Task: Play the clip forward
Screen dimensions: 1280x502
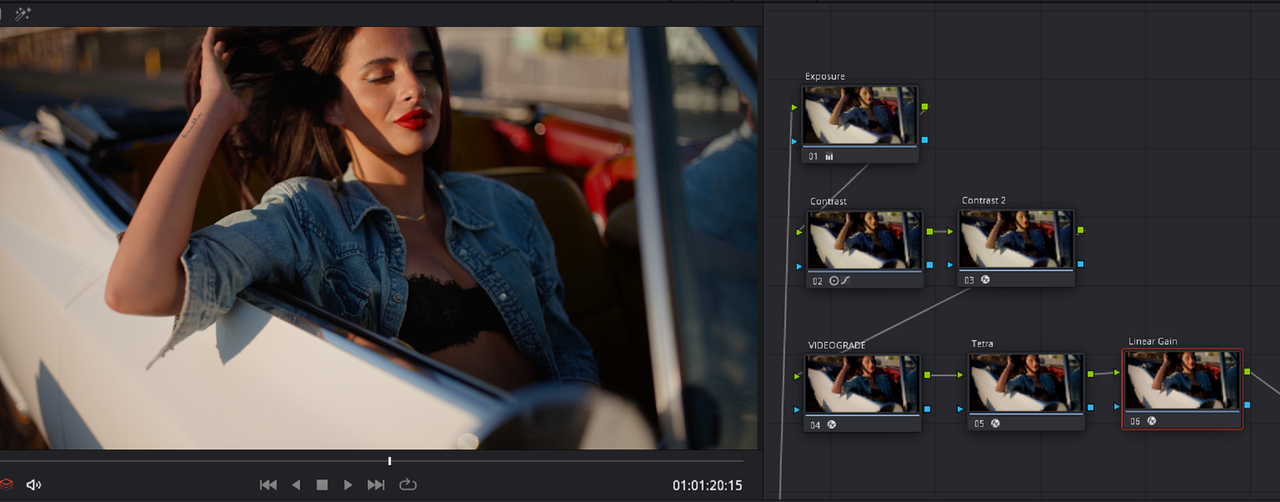Action: 348,485
